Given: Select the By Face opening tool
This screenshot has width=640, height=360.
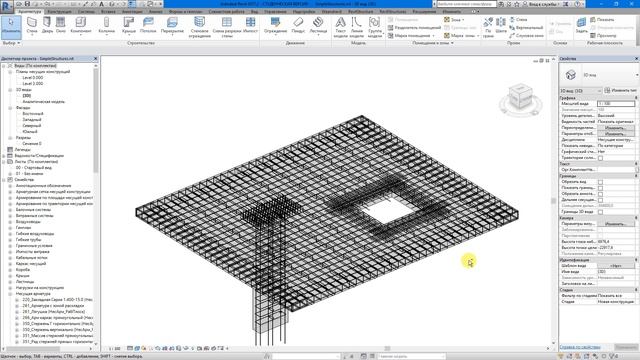Looking at the screenshot, I should (488, 27).
